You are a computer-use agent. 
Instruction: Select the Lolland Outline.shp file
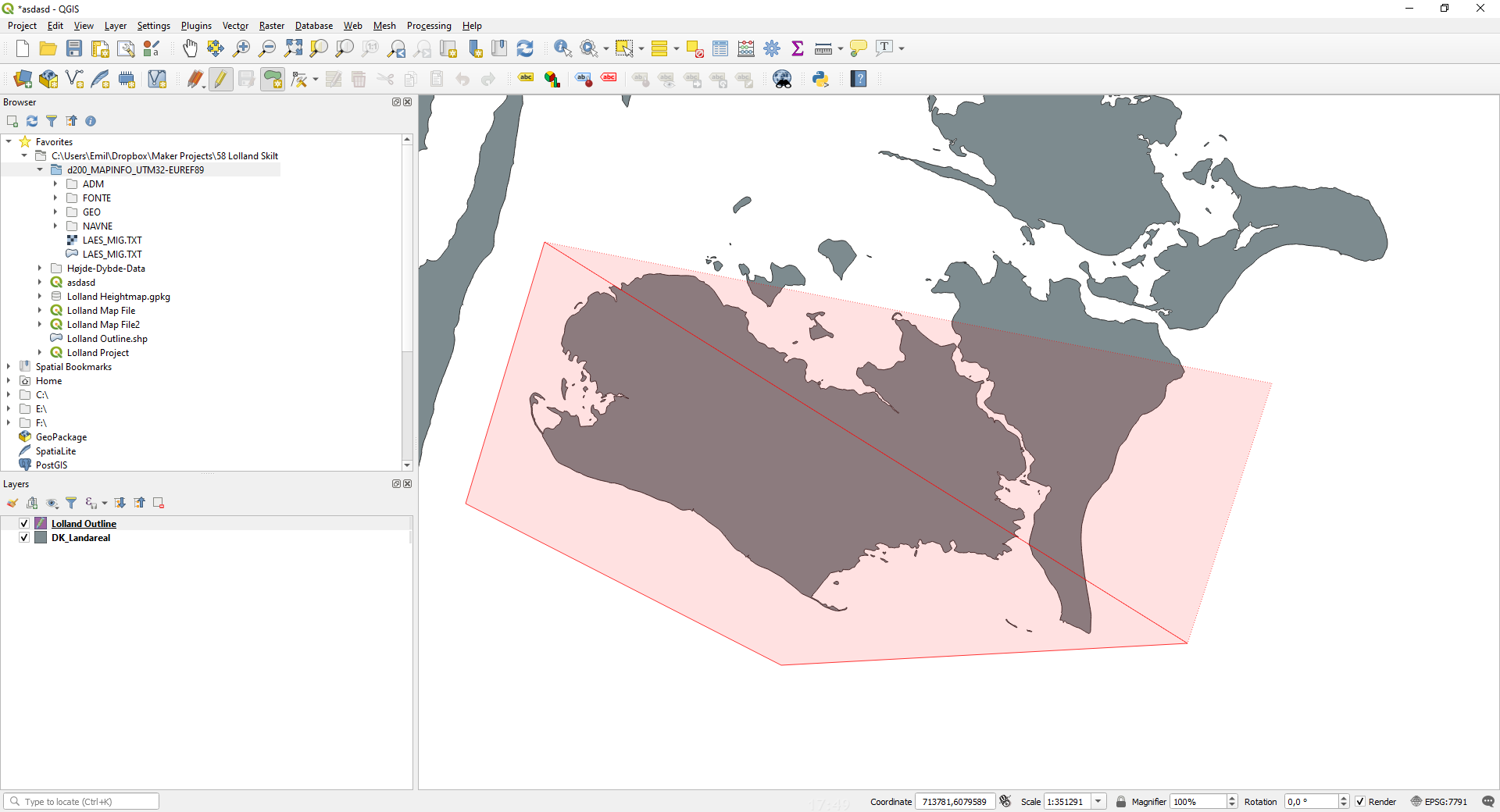pos(107,339)
